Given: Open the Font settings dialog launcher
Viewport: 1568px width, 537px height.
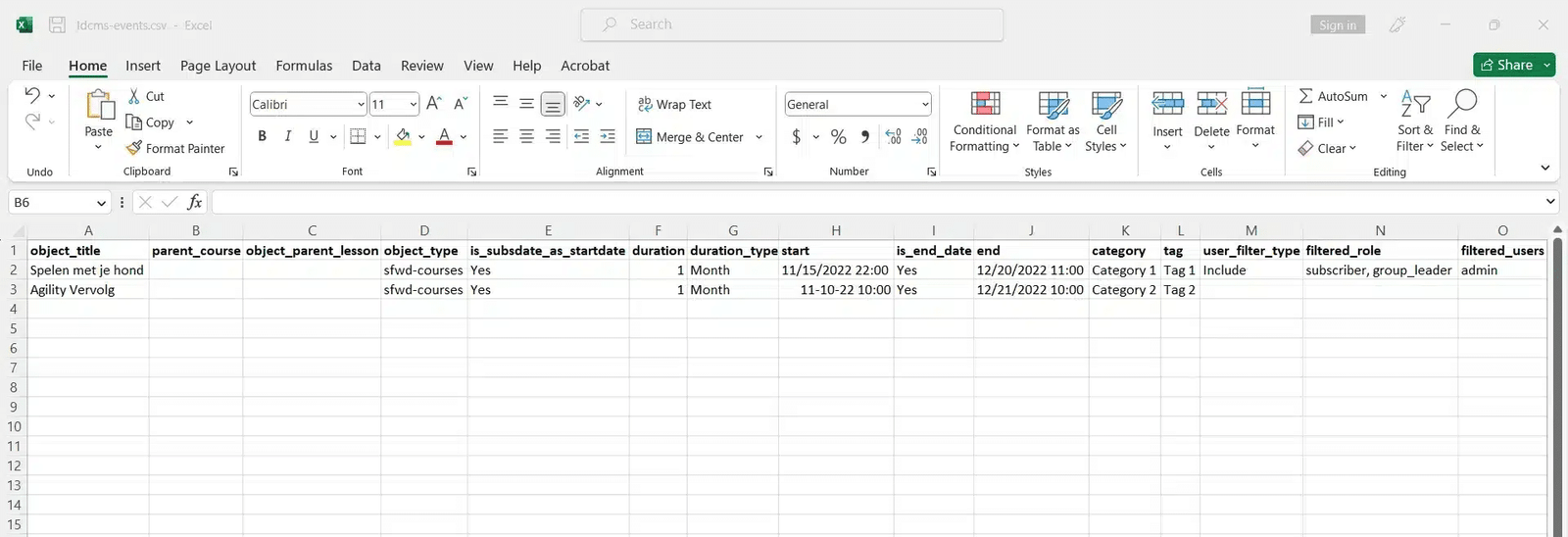Looking at the screenshot, I should pos(472,172).
